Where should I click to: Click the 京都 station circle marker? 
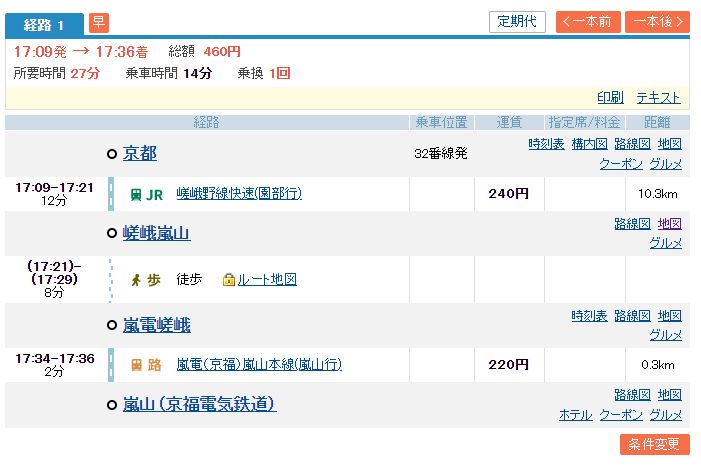pyautogui.click(x=112, y=154)
